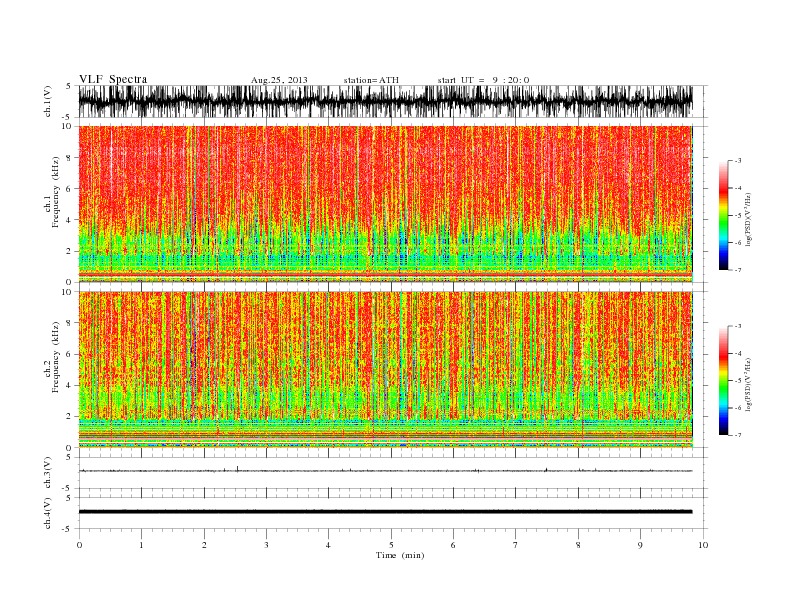792x612 pixels.
Task: Click the ch.2 color scale "log(PSD)" label
Action: pyautogui.click(x=748, y=384)
